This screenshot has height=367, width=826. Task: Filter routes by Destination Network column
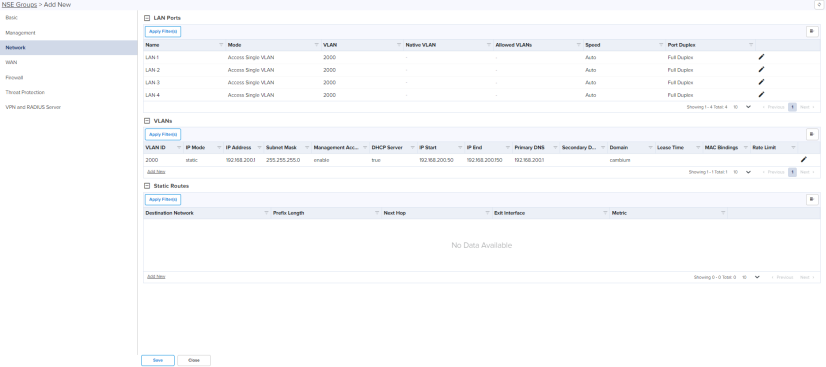point(266,213)
